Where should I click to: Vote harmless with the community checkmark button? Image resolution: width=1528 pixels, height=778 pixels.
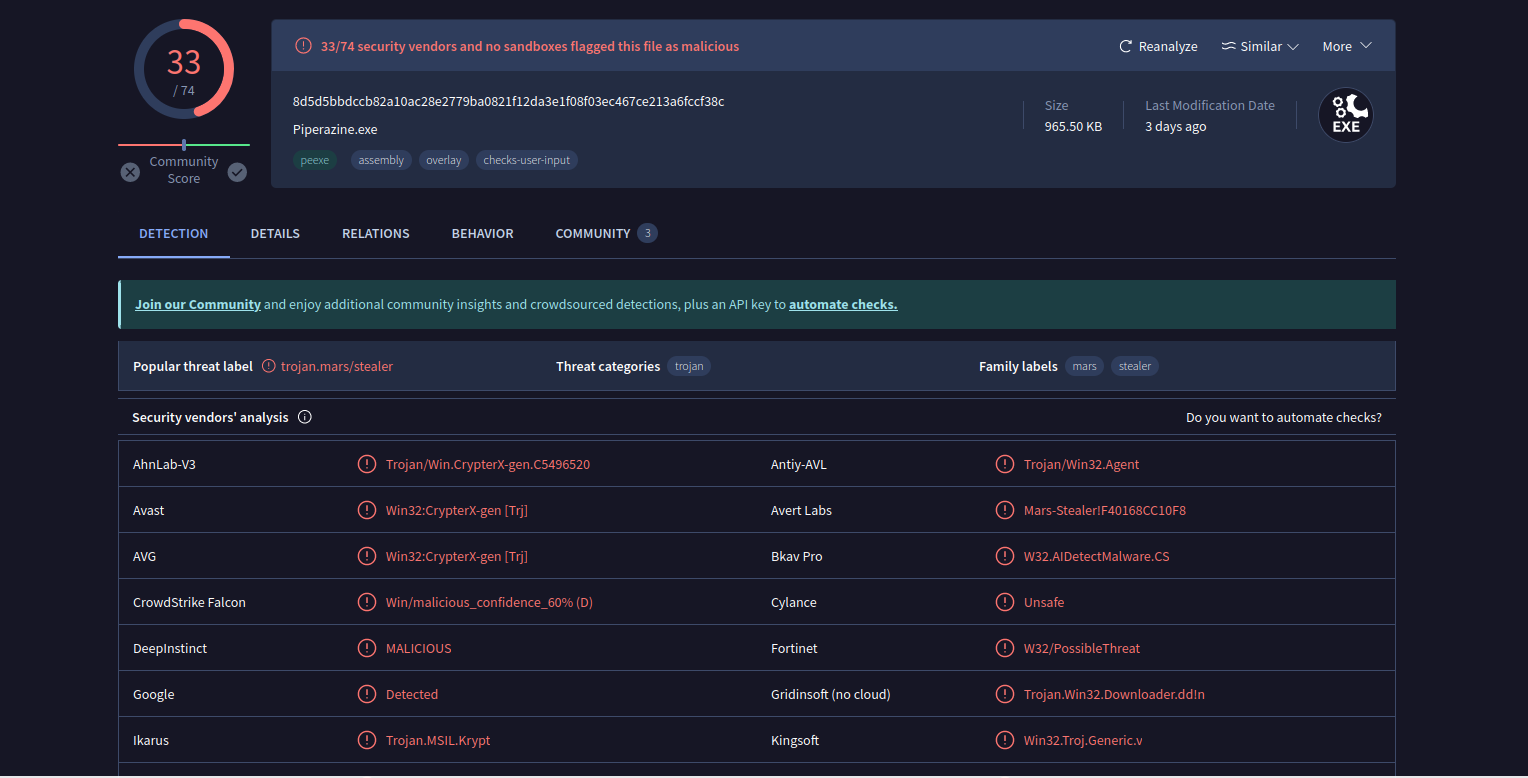237,172
